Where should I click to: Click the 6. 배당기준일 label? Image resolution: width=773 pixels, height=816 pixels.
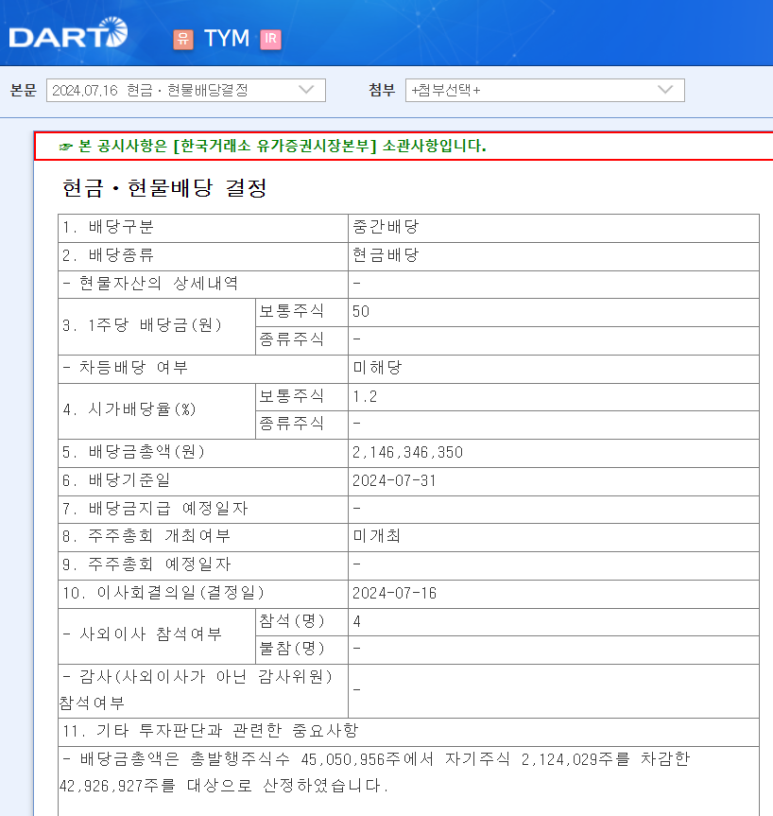coord(116,480)
